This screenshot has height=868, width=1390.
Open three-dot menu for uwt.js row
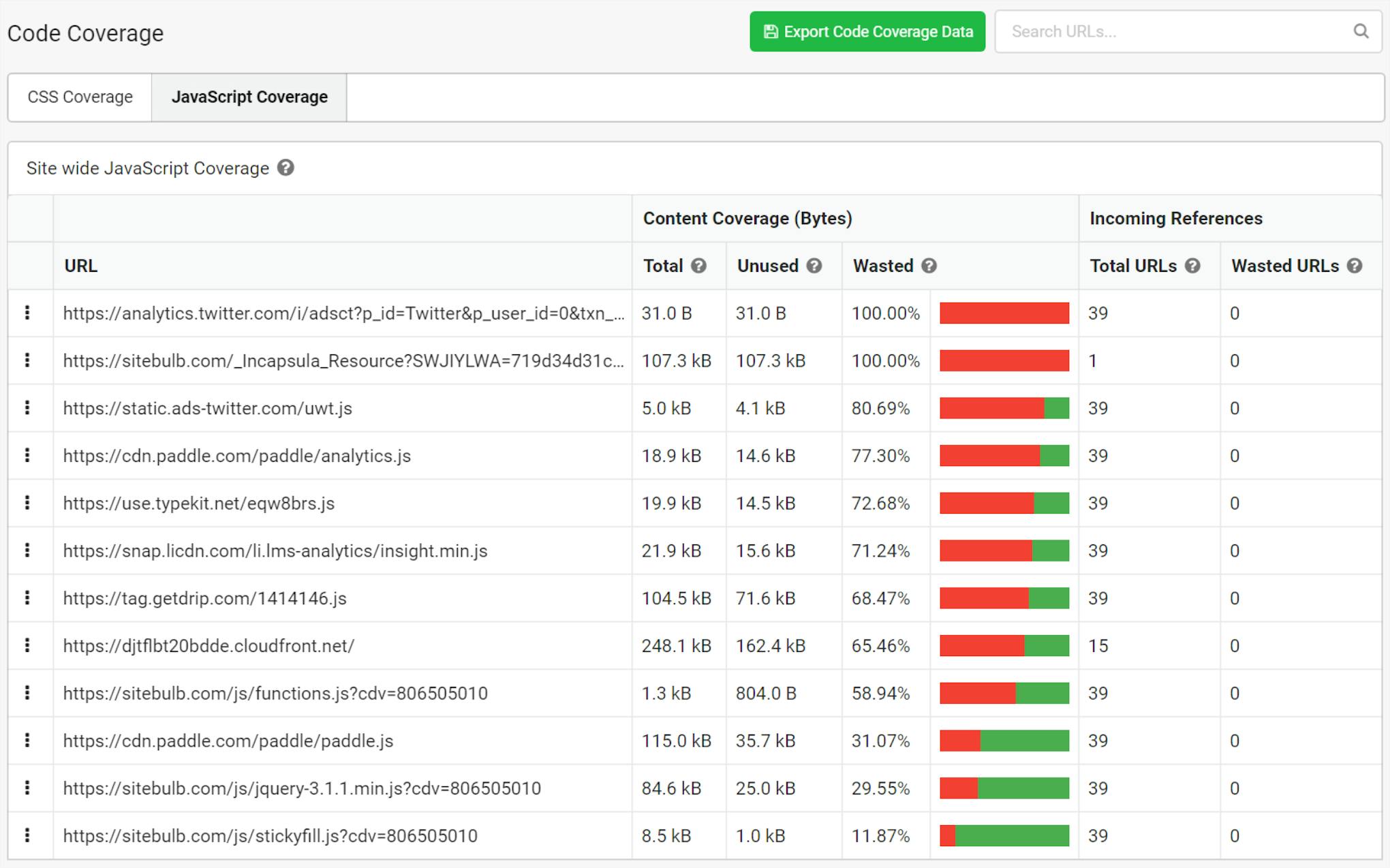[x=27, y=407]
